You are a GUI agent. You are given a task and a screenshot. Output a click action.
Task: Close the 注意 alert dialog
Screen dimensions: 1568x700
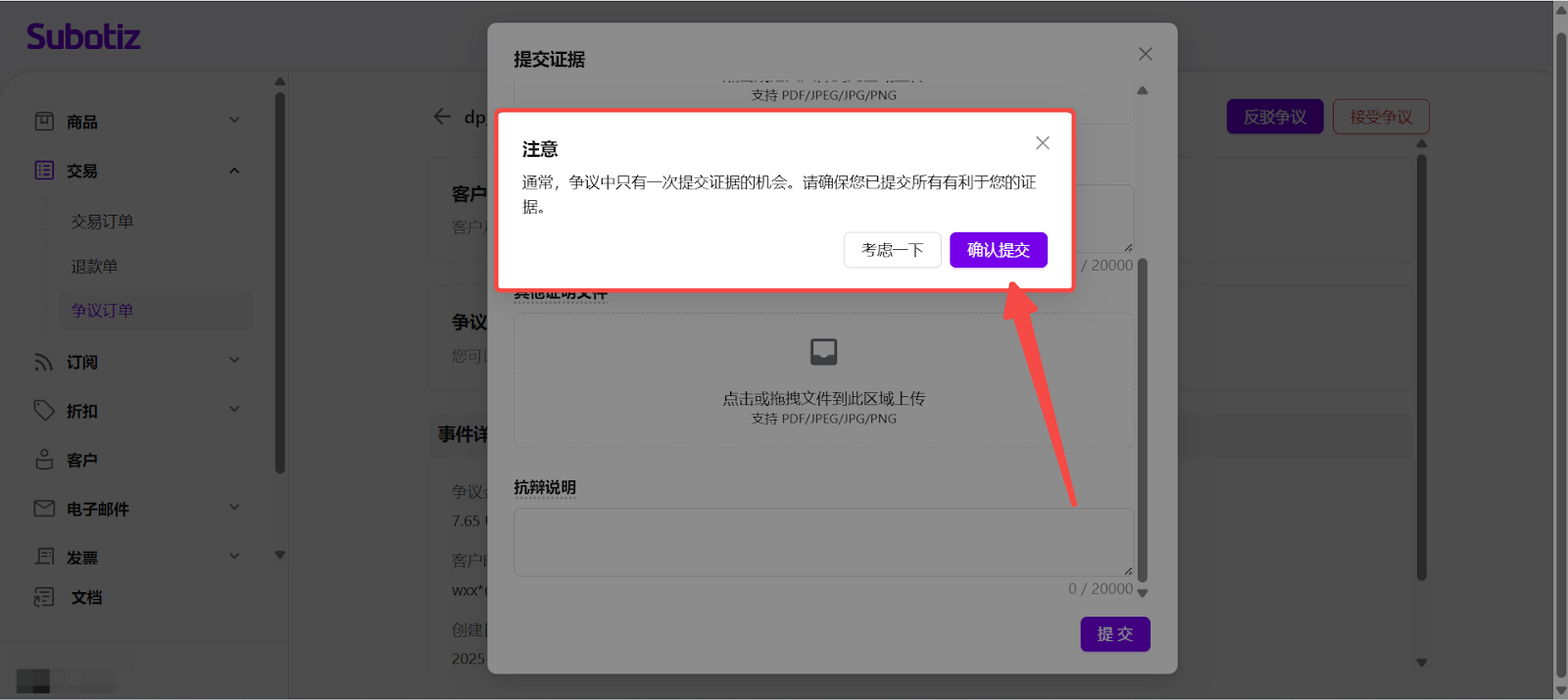click(x=1042, y=143)
